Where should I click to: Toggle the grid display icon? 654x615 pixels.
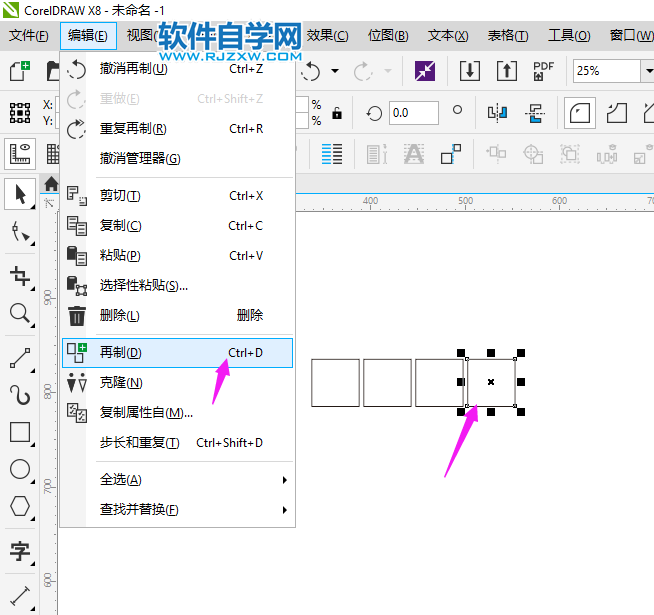click(x=53, y=154)
